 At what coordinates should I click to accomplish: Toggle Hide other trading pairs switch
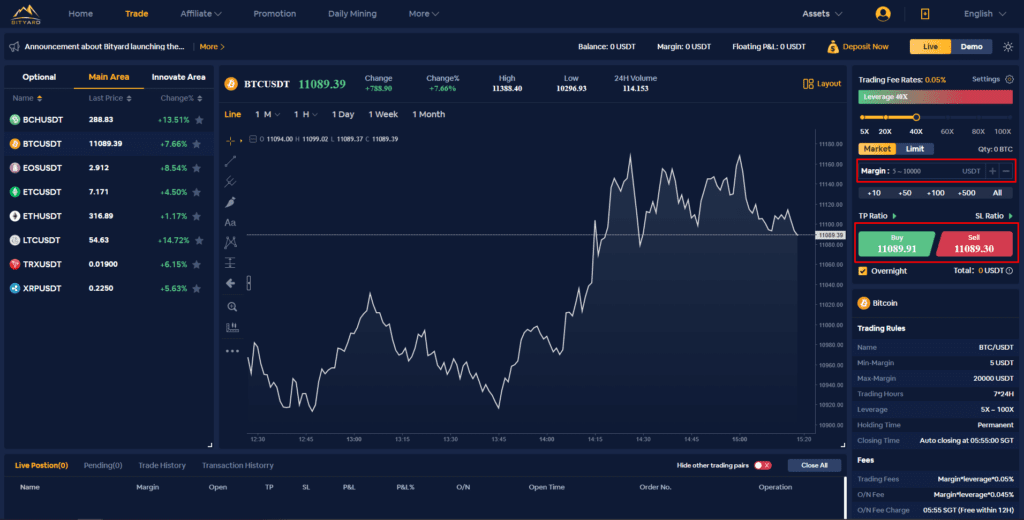click(763, 465)
